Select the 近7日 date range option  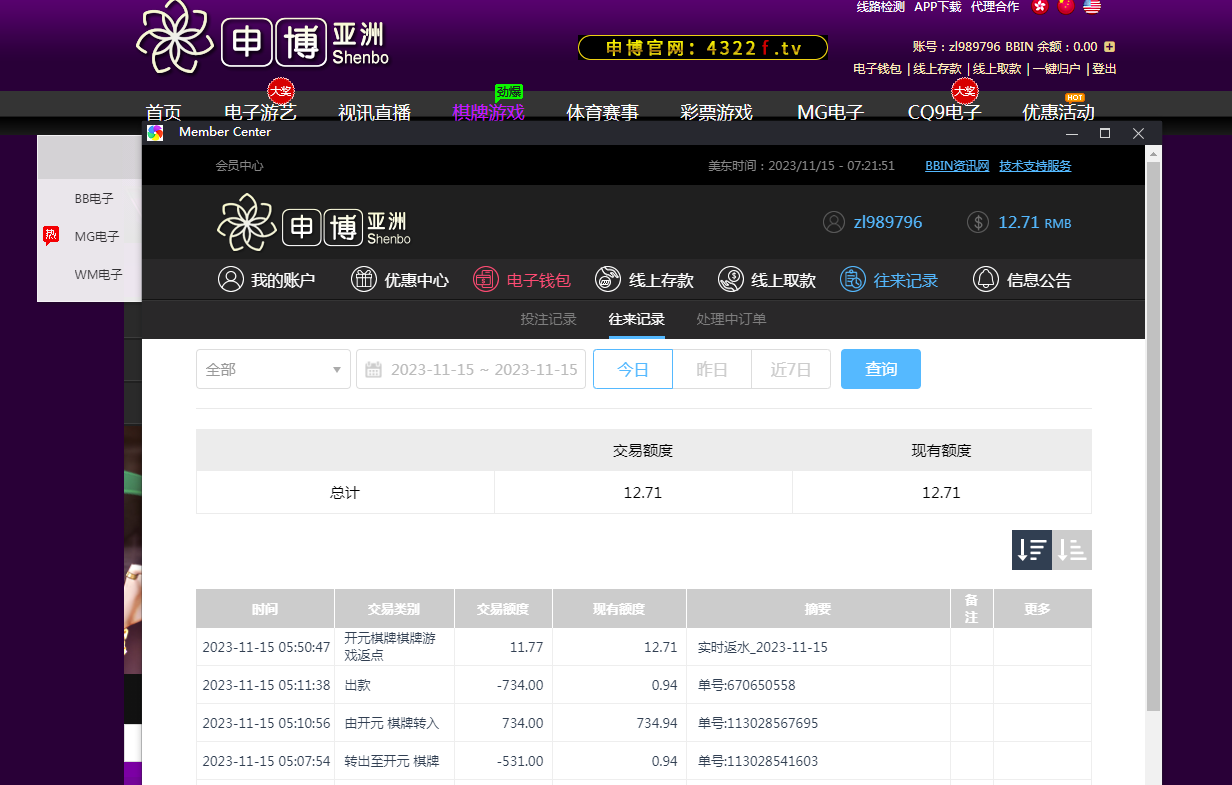[x=791, y=369]
